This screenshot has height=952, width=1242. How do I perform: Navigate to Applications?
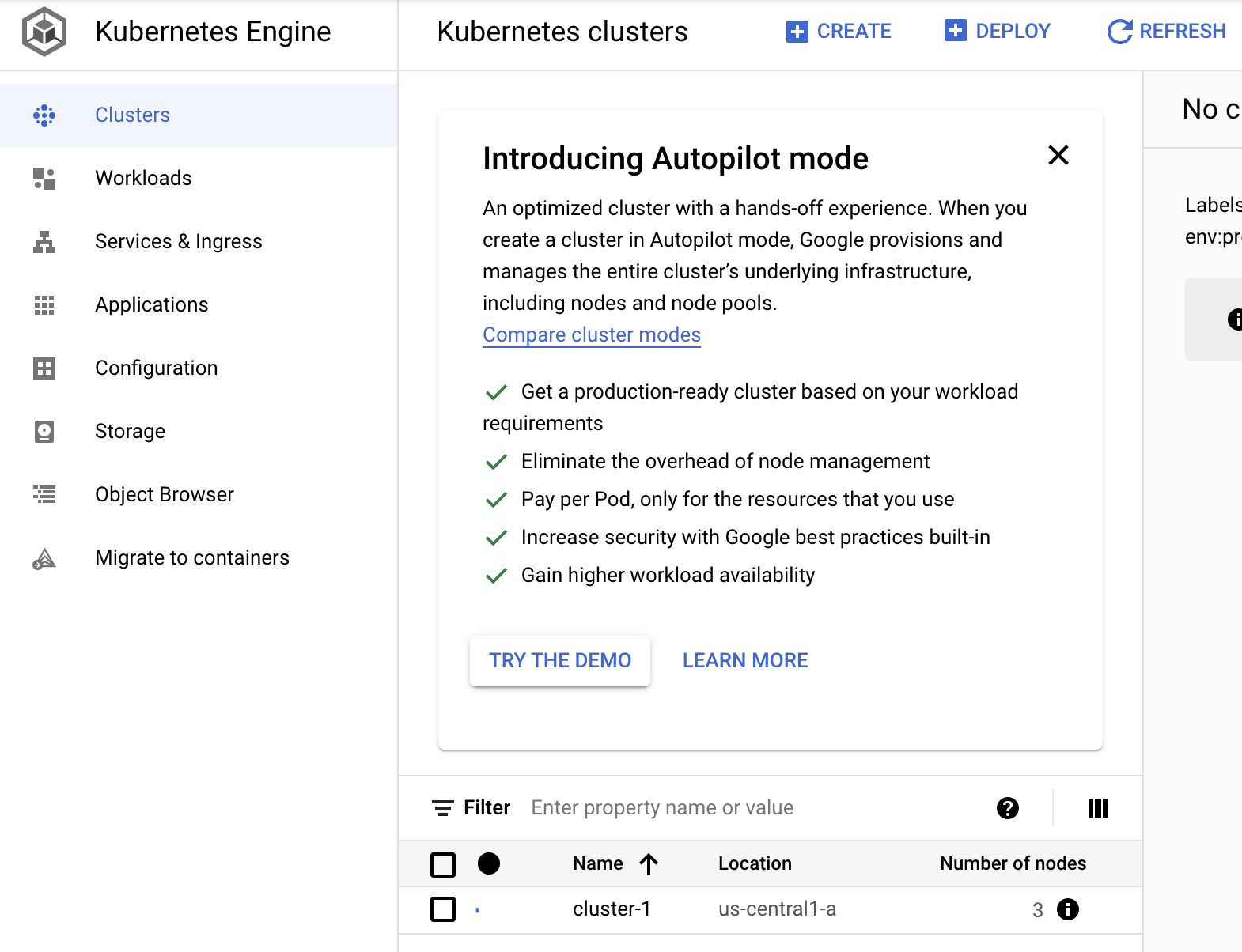pos(199,305)
